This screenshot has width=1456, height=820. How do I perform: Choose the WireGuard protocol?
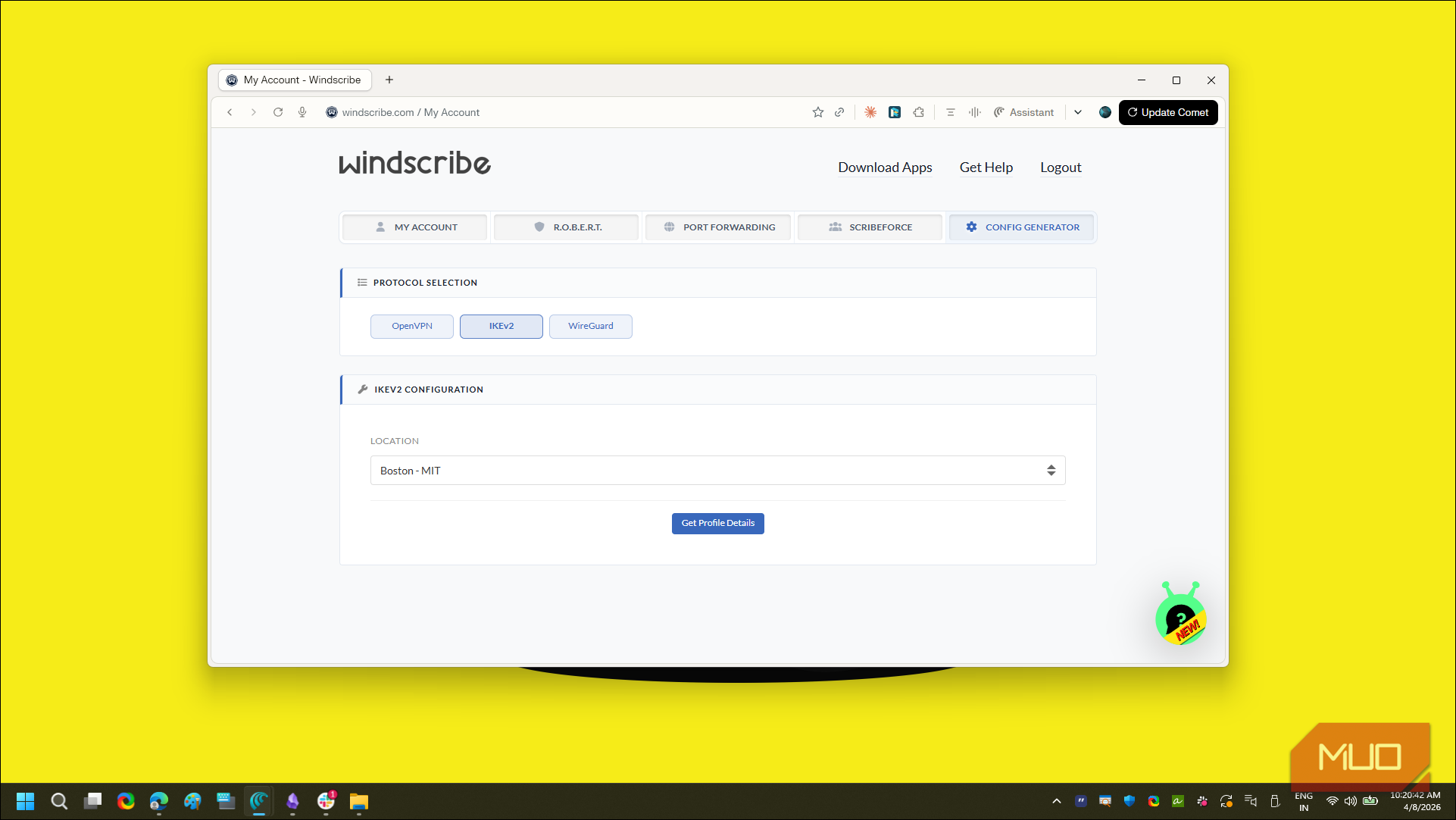point(591,327)
